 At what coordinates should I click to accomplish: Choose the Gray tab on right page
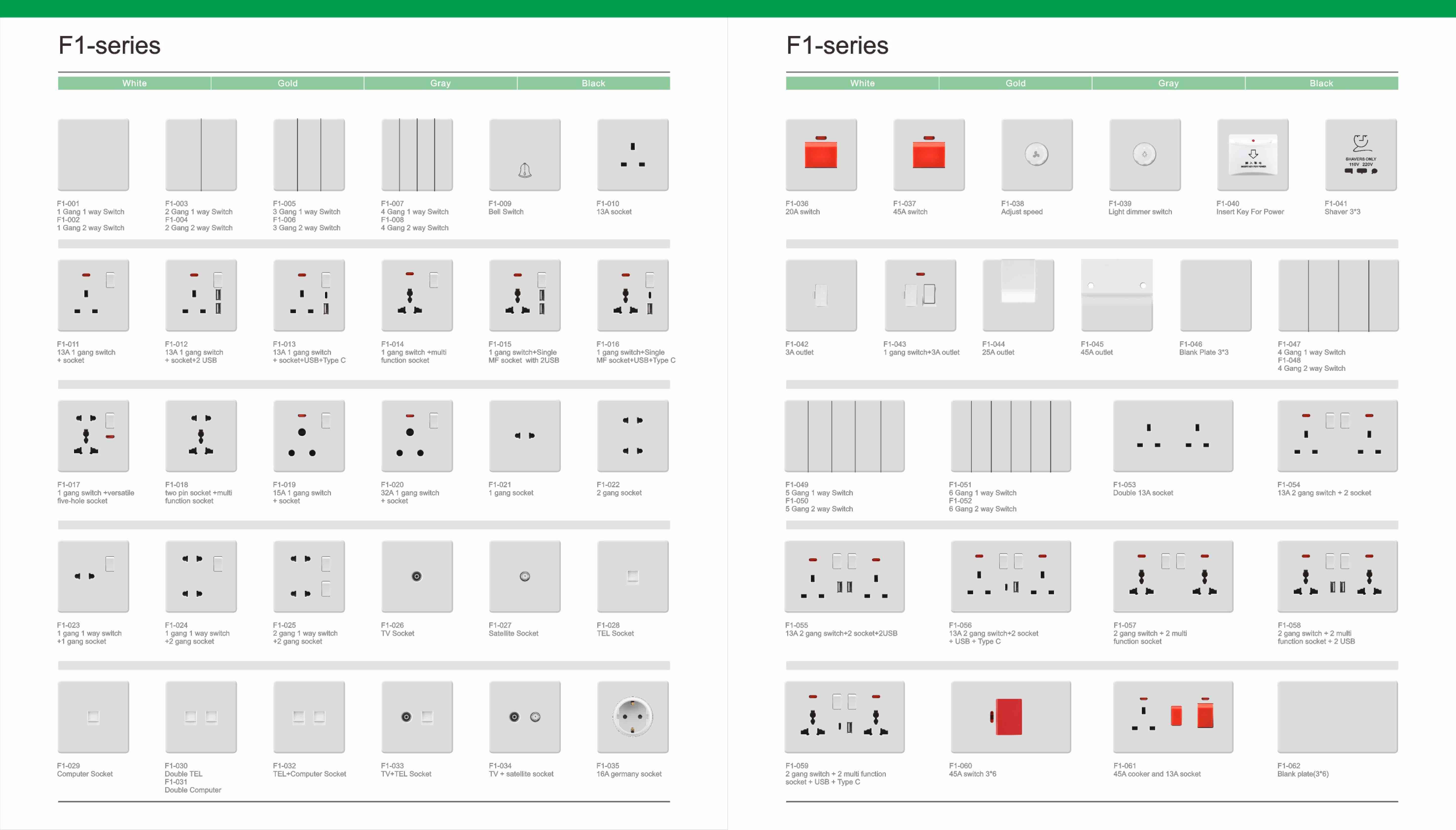pyautogui.click(x=1168, y=83)
